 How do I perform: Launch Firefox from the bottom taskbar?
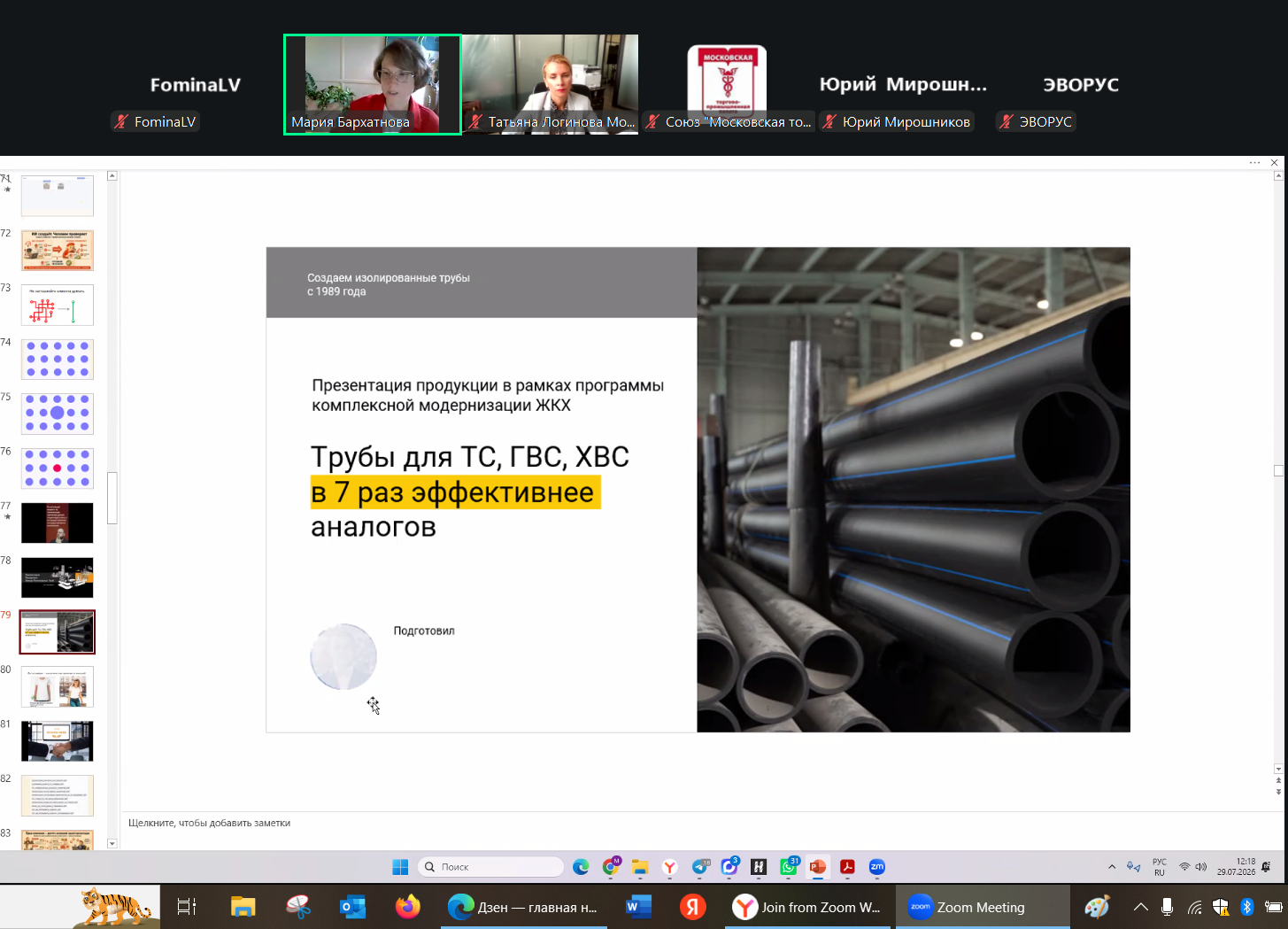[x=408, y=907]
